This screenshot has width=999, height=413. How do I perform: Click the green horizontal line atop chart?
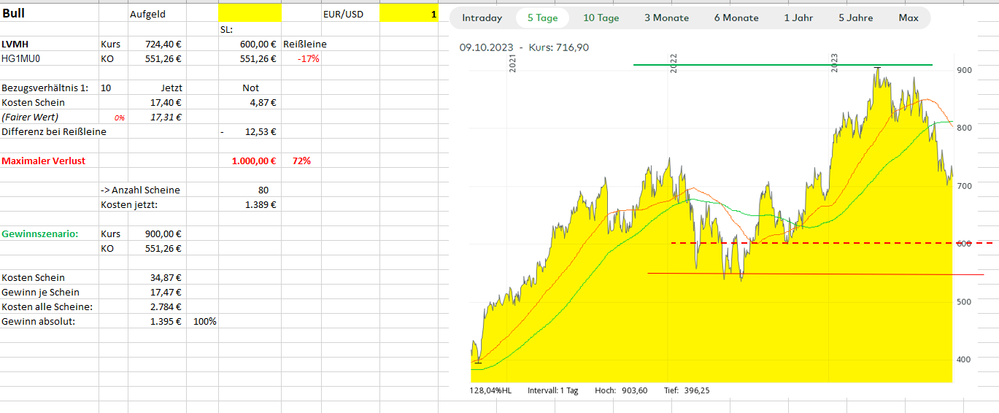pos(780,65)
